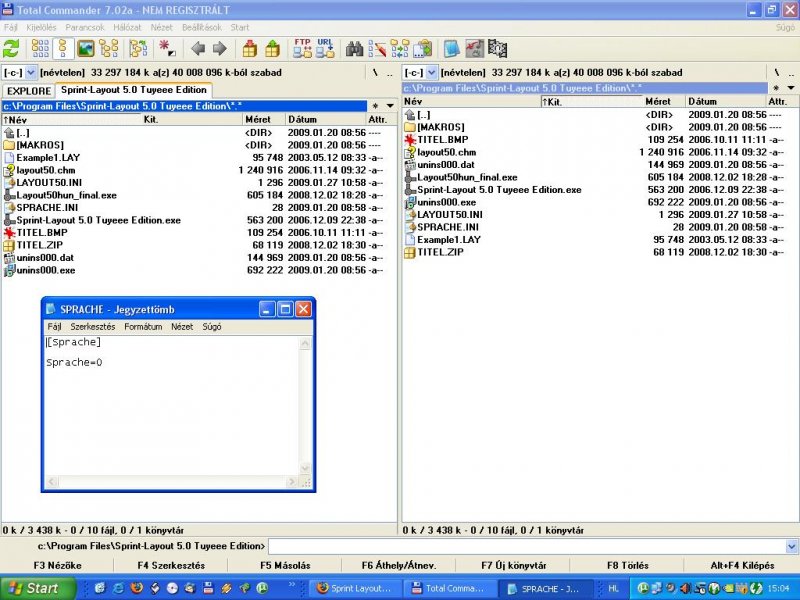Image resolution: width=800 pixels, height=600 pixels.
Task: Click the green Reread source refresh icon
Action: [11, 49]
